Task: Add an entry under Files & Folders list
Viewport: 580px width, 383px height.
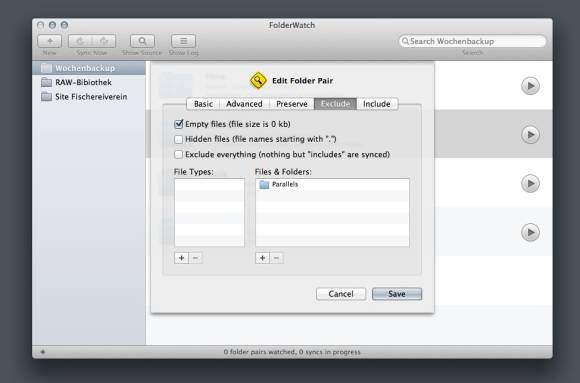Action: 262,258
